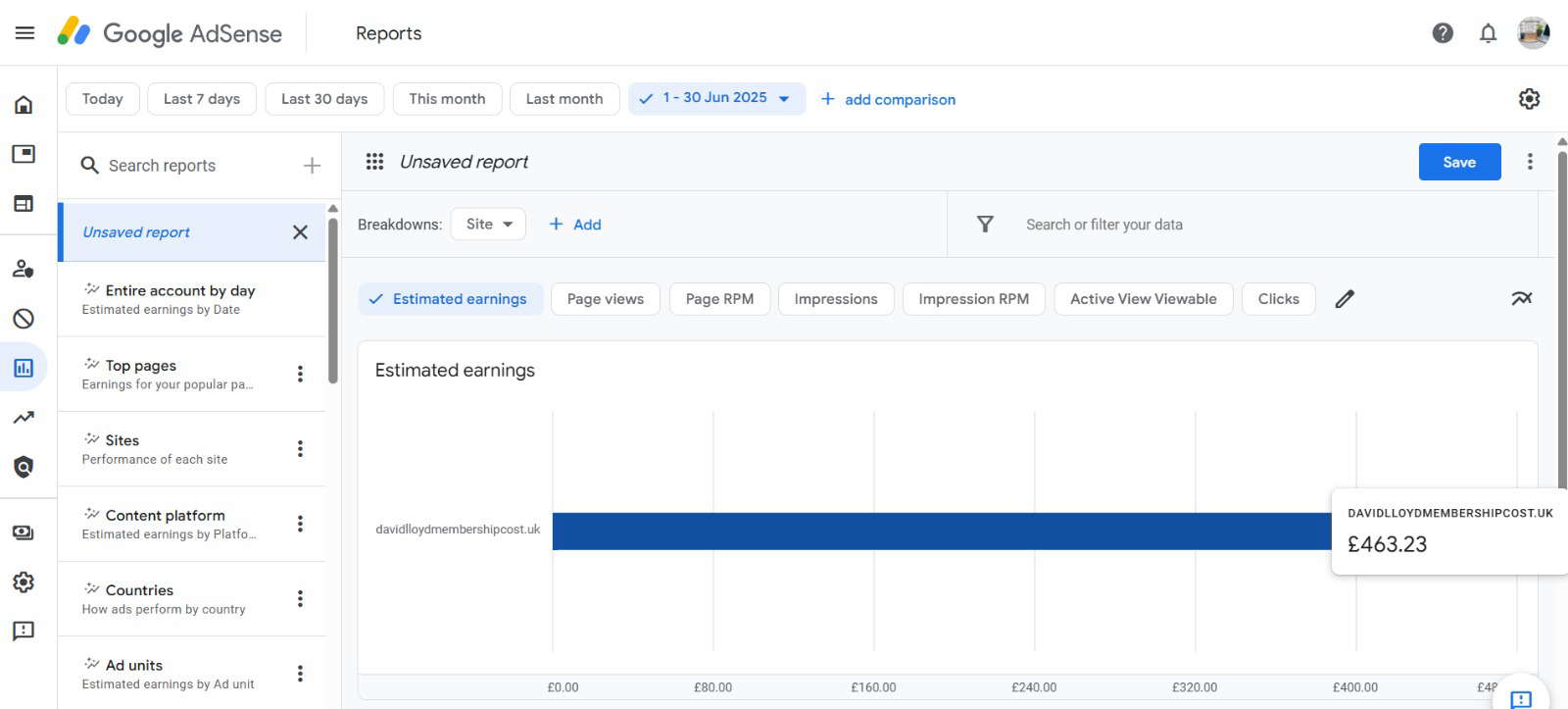Open more options for Top pages report
Viewport: 1568px width, 709px height.
300,374
